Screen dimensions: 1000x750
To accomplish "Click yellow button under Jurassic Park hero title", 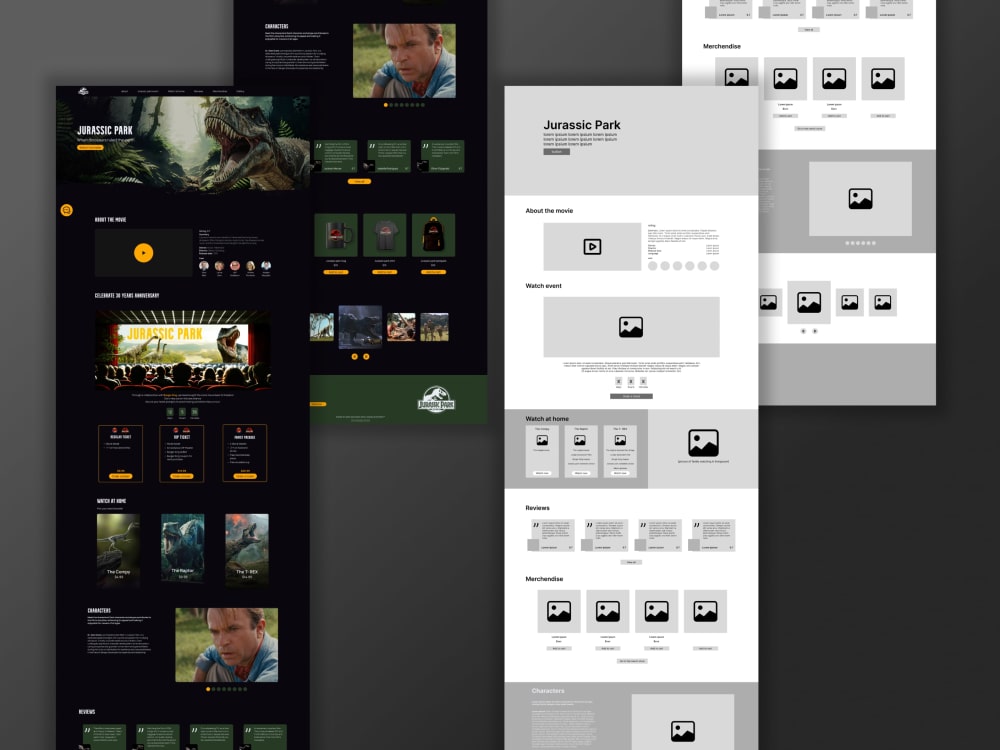I will coord(90,147).
